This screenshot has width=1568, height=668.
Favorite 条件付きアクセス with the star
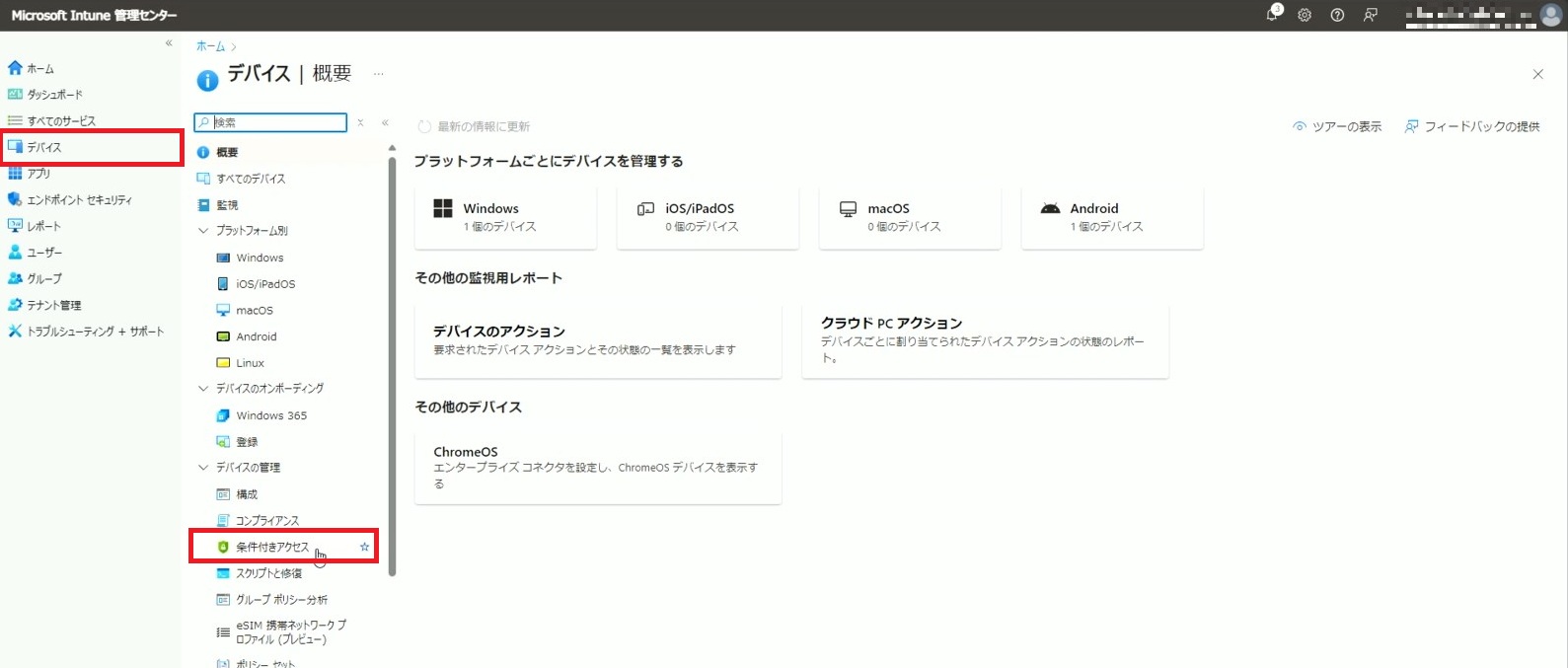tap(364, 547)
